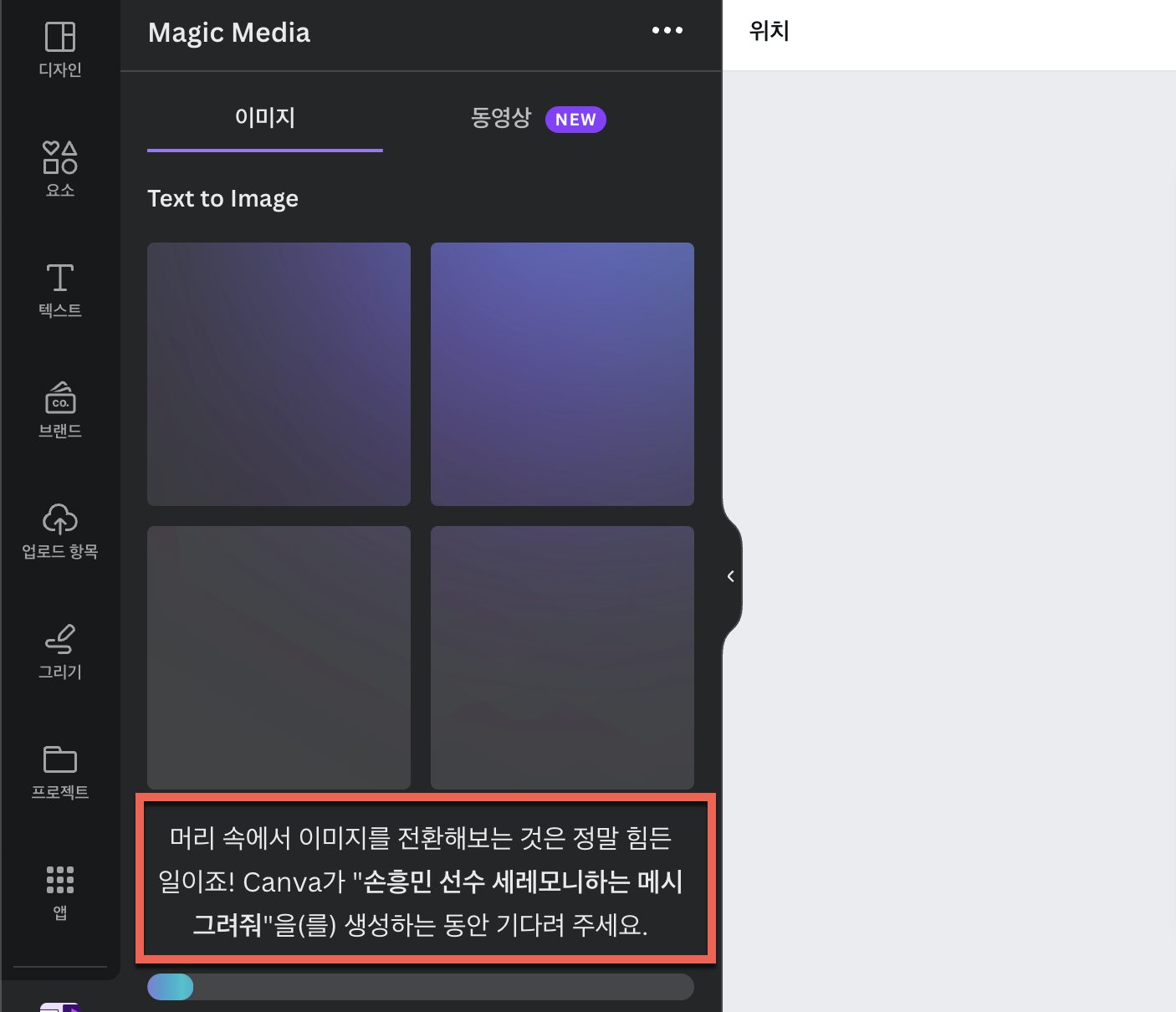Viewport: 1176px width, 1012px height.
Task: Click the image generation progress bar
Action: click(x=421, y=987)
